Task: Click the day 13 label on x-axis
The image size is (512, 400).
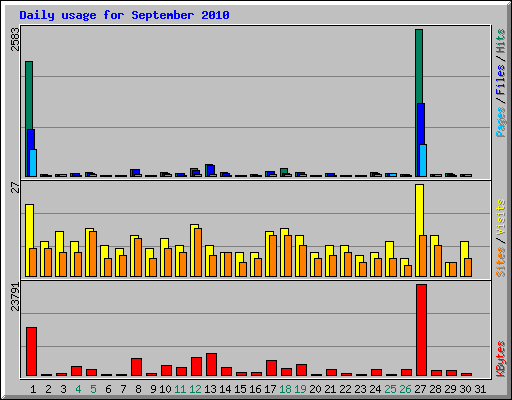Action: [x=210, y=389]
